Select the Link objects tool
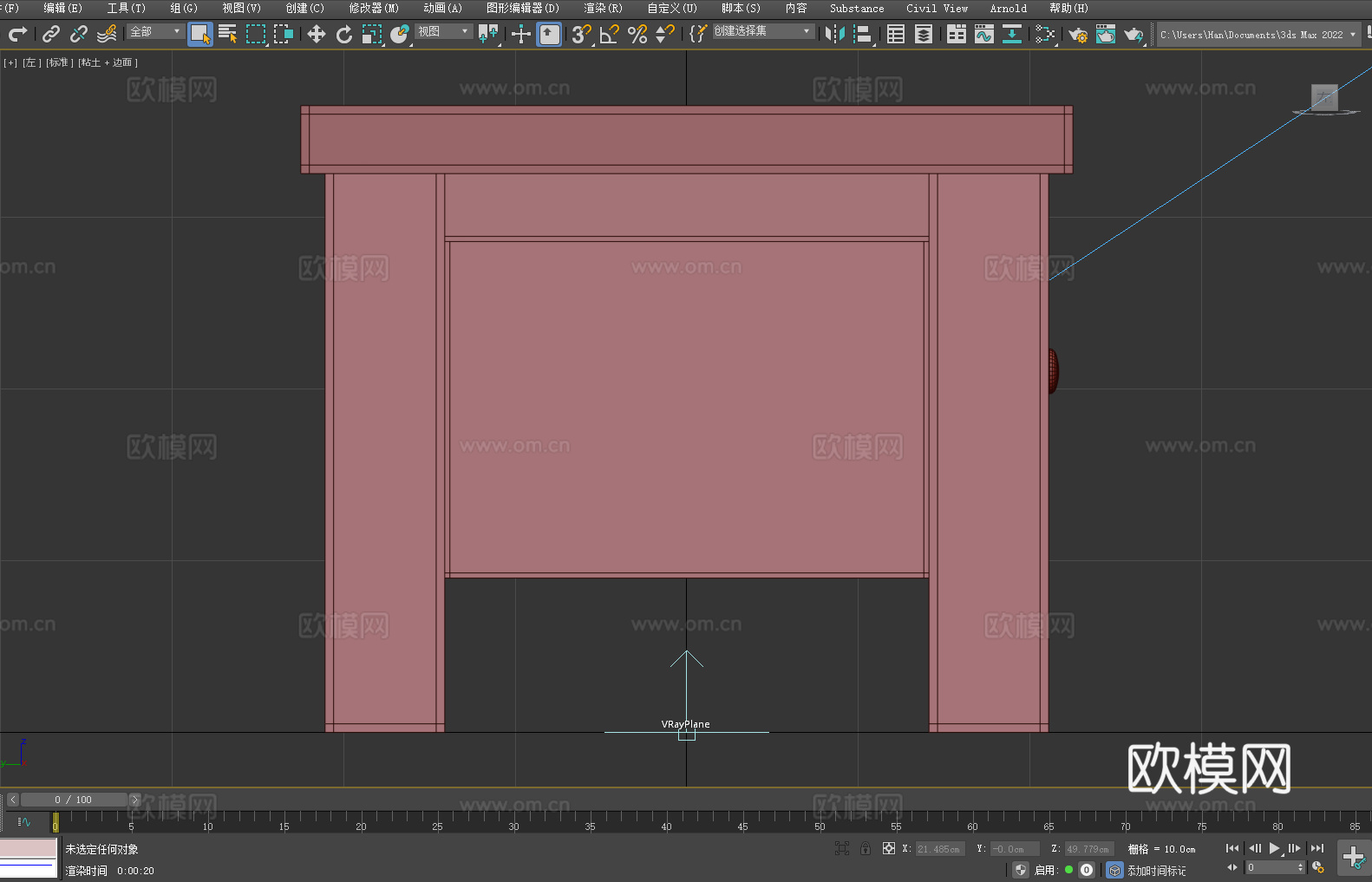This screenshot has width=1372, height=882. (51, 34)
